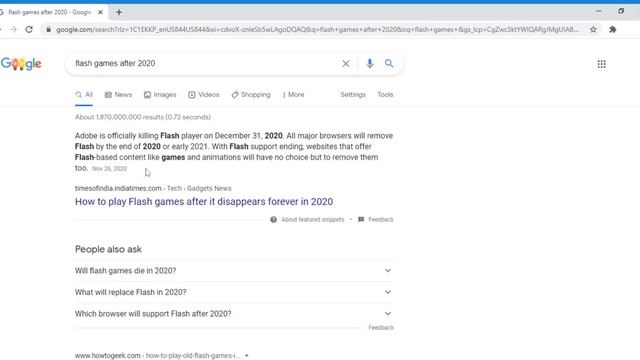Clear the search box text
The image size is (640, 360).
346,63
